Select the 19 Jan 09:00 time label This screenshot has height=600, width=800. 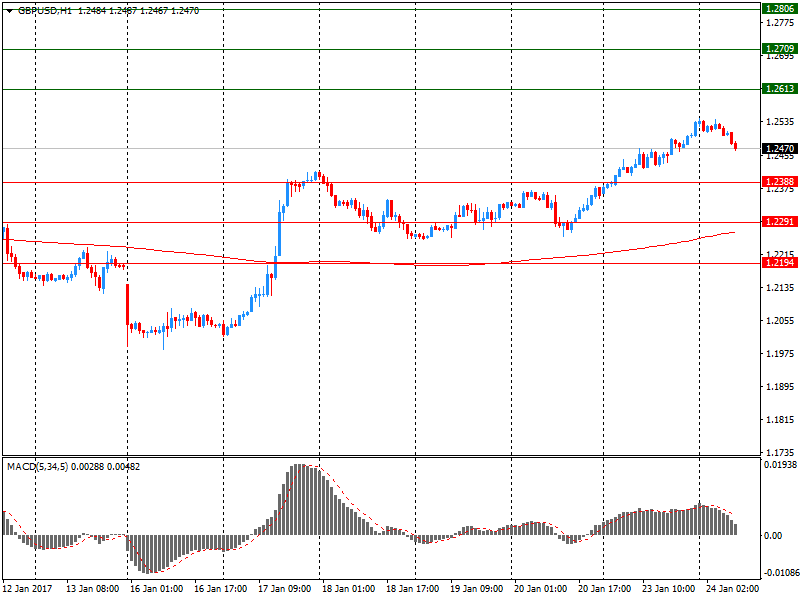(x=477, y=588)
